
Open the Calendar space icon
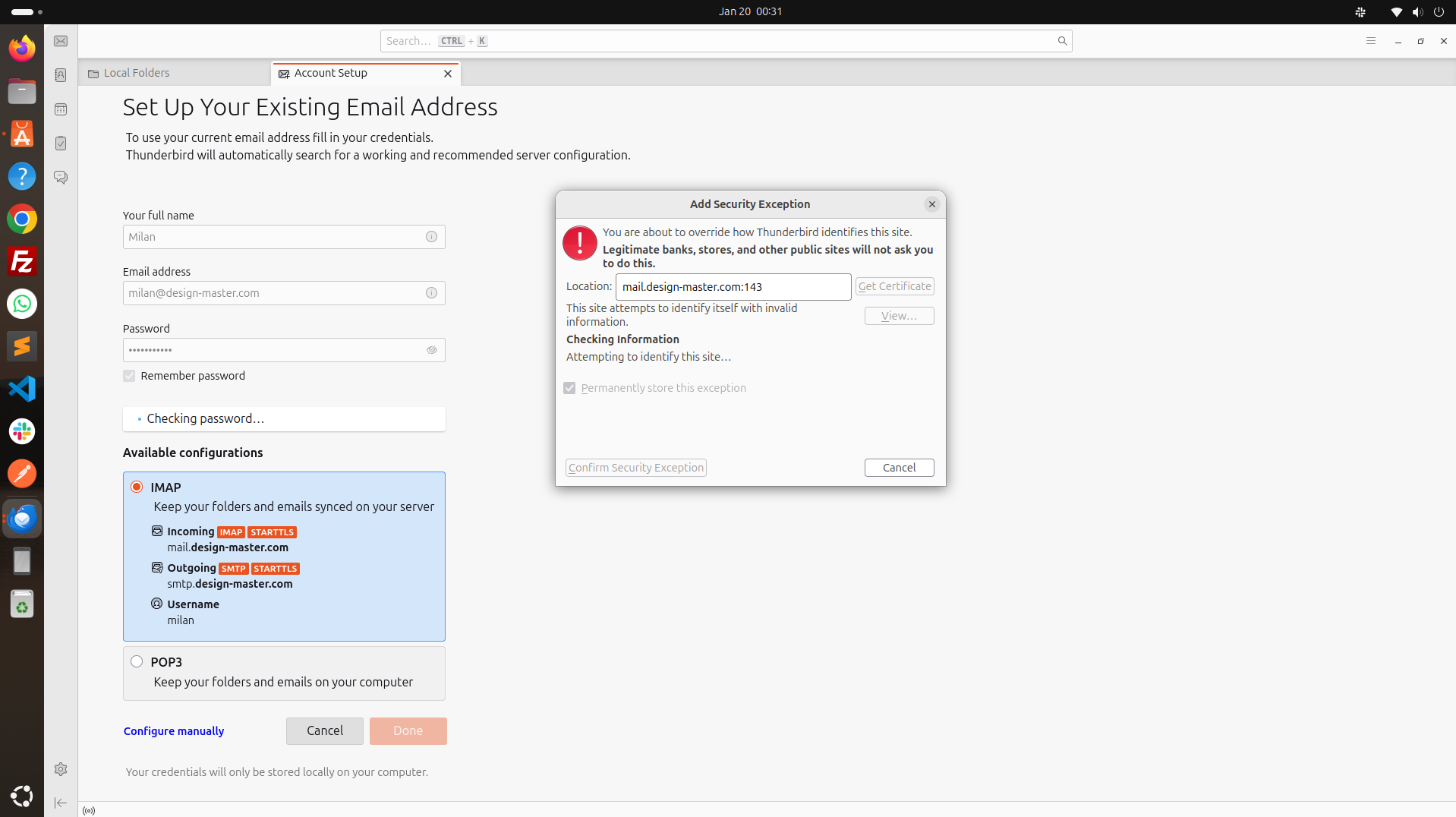click(x=61, y=109)
